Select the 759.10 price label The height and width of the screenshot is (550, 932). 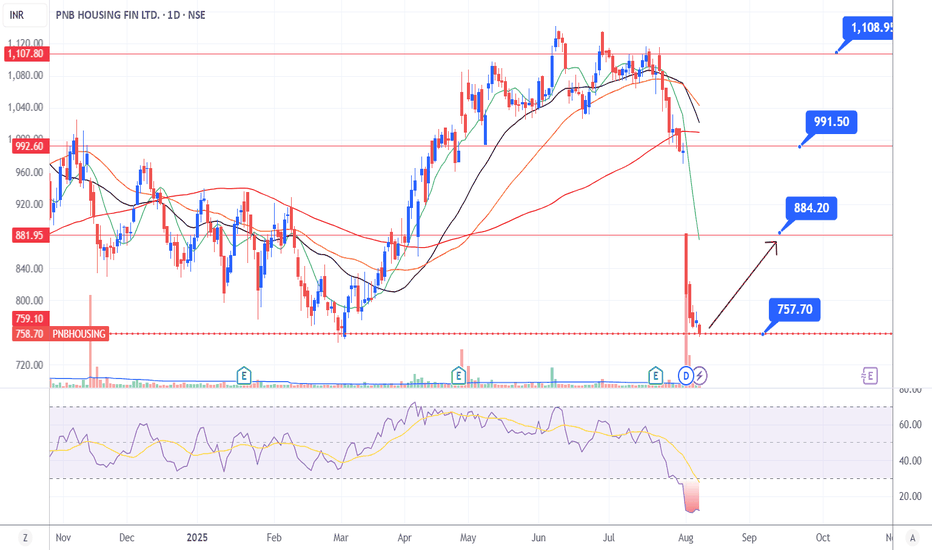[x=30, y=319]
